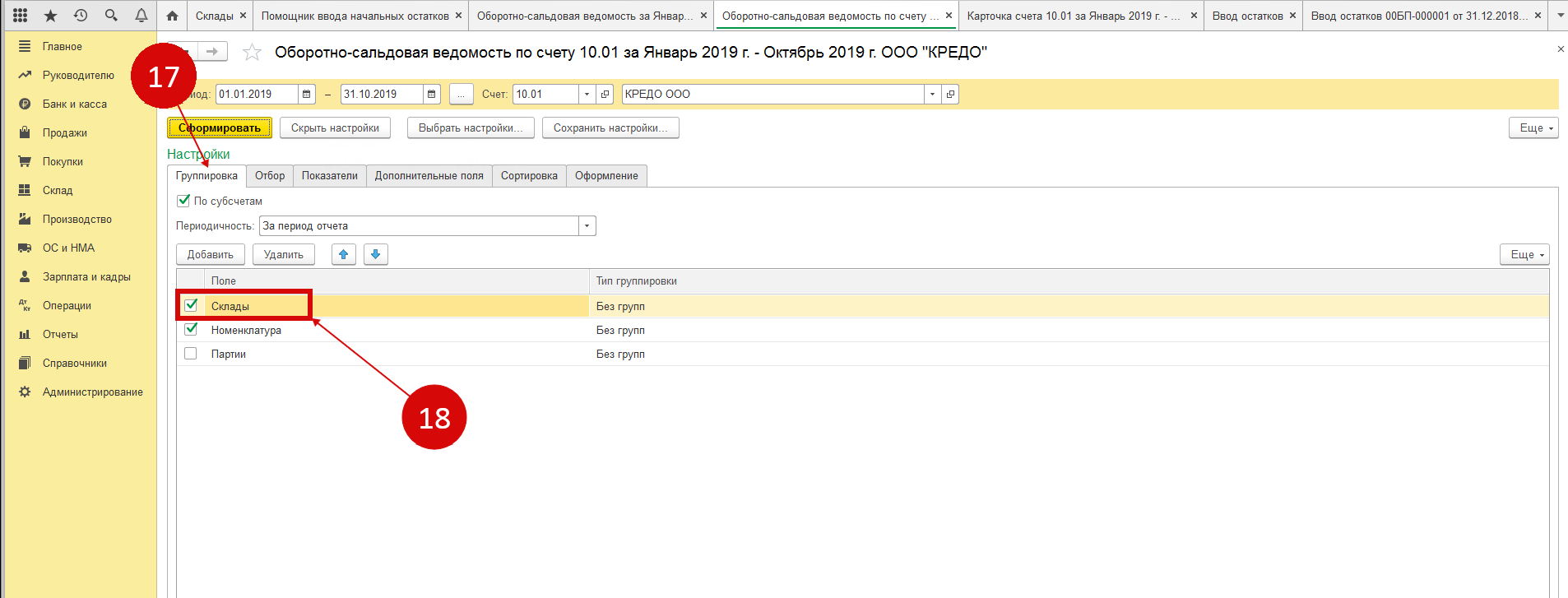
Task: Click Добавить button
Action: click(x=211, y=255)
